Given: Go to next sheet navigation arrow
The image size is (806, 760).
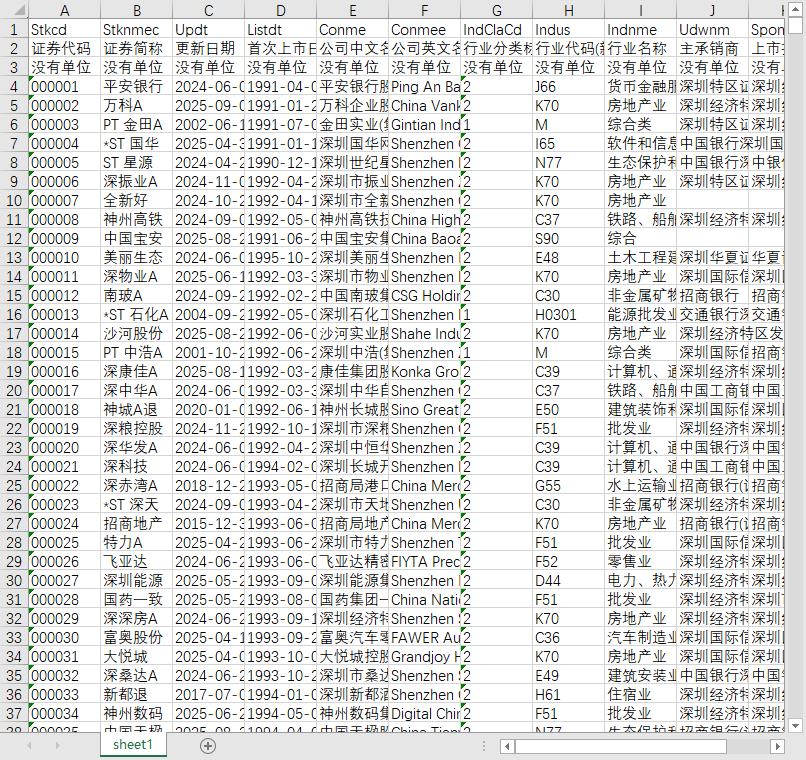Looking at the screenshot, I should [57, 745].
